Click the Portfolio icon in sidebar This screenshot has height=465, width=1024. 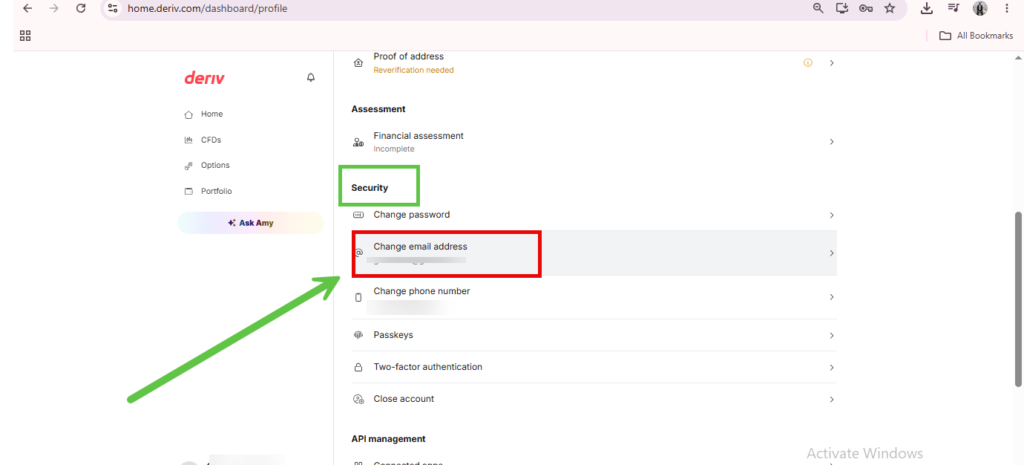pyautogui.click(x=189, y=191)
